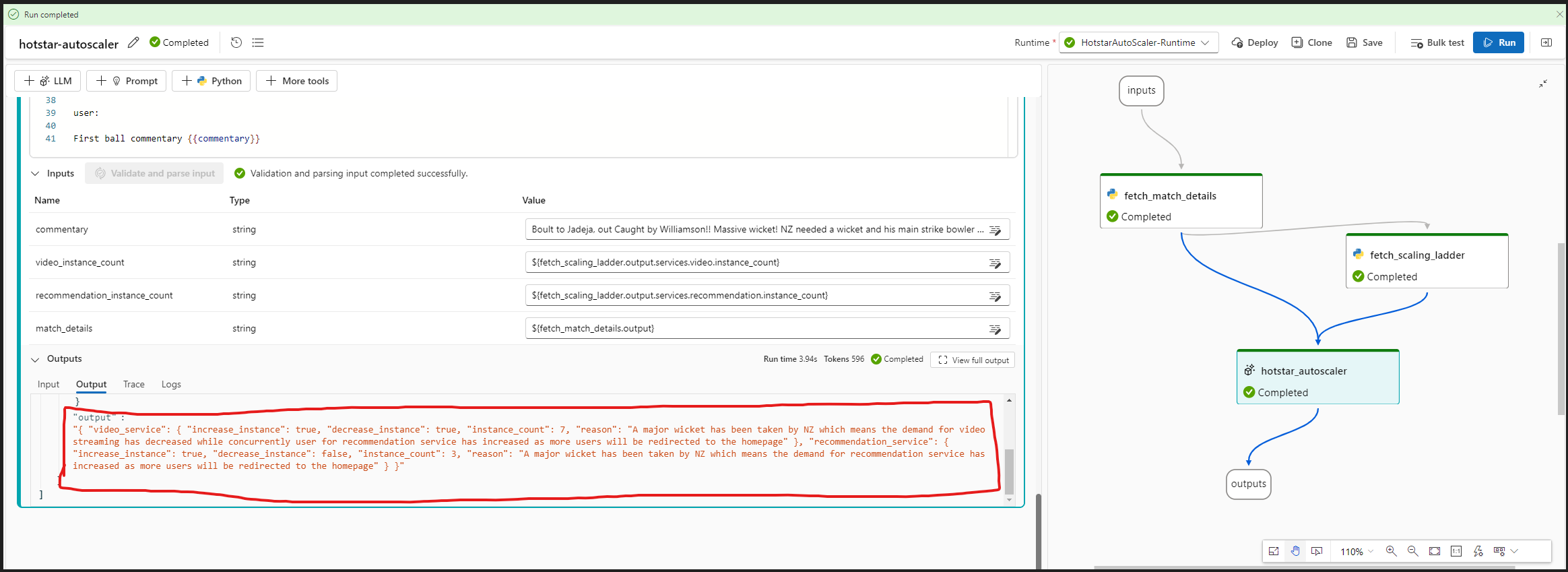Click Validate and parse input button

coord(155,173)
